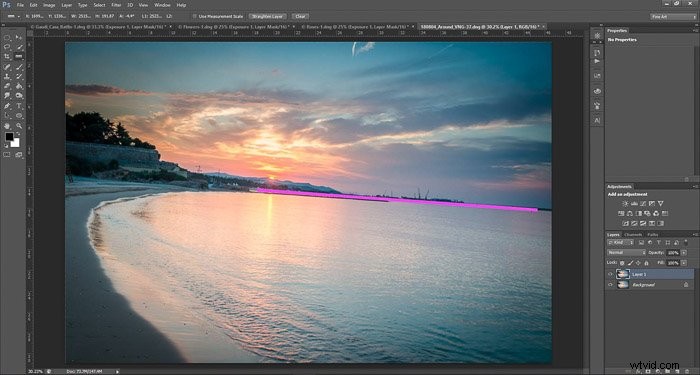Screen dimensions: 700x375
Task: Click the Opacity value field
Action: coord(673,253)
